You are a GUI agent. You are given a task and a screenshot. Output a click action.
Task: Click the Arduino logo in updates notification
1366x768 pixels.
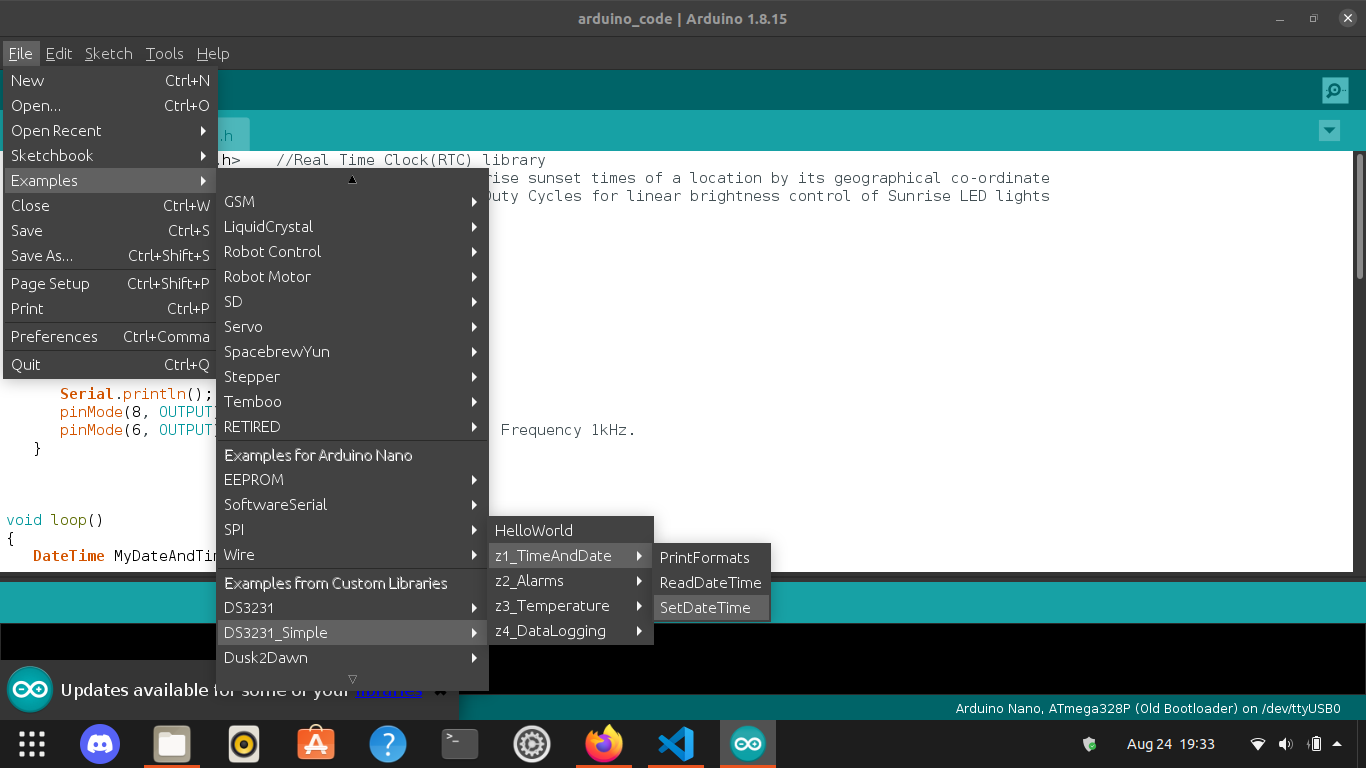(30, 690)
